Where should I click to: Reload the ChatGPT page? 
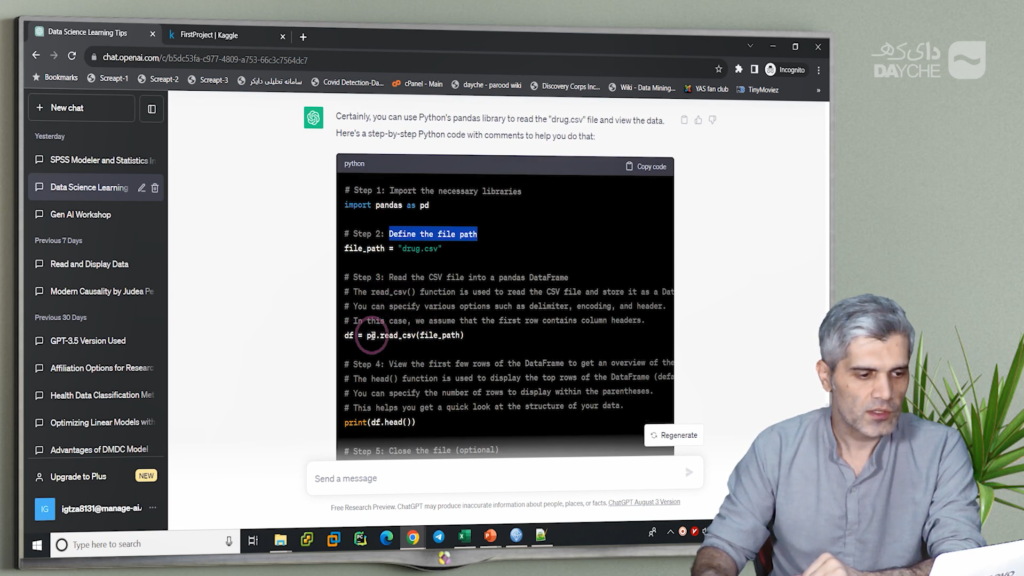72,56
